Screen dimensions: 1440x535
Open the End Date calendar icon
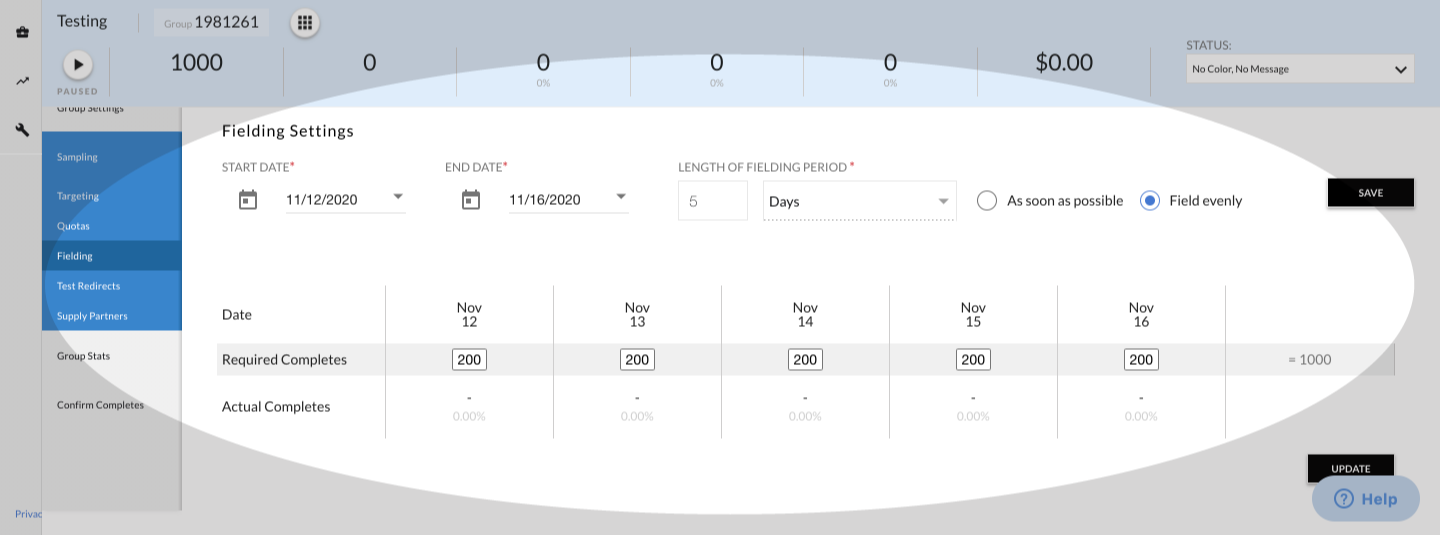coord(471,200)
